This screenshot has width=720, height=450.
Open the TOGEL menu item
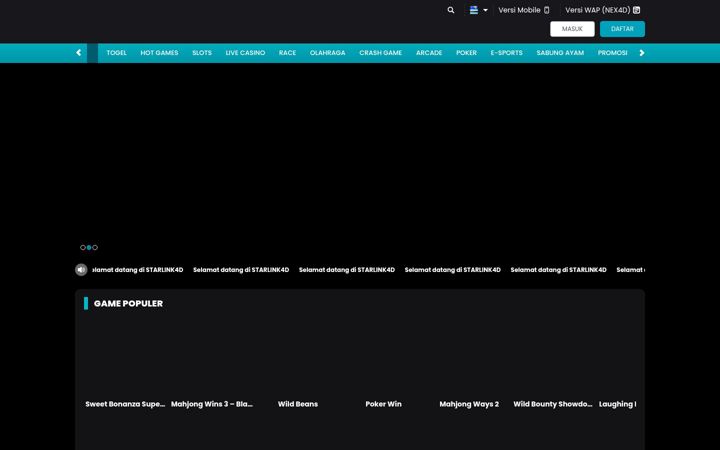(x=117, y=53)
